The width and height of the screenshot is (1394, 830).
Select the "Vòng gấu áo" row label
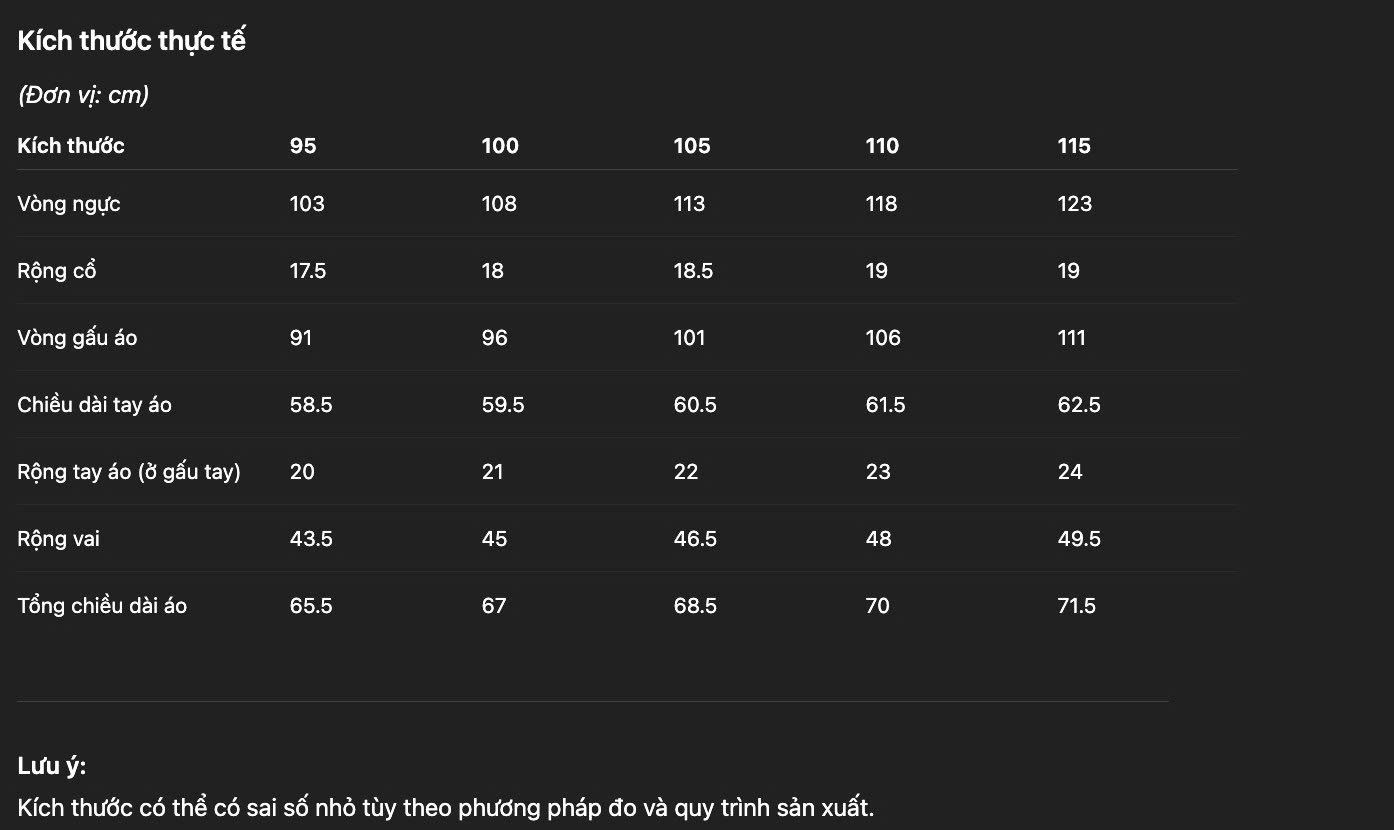pyautogui.click(x=77, y=338)
